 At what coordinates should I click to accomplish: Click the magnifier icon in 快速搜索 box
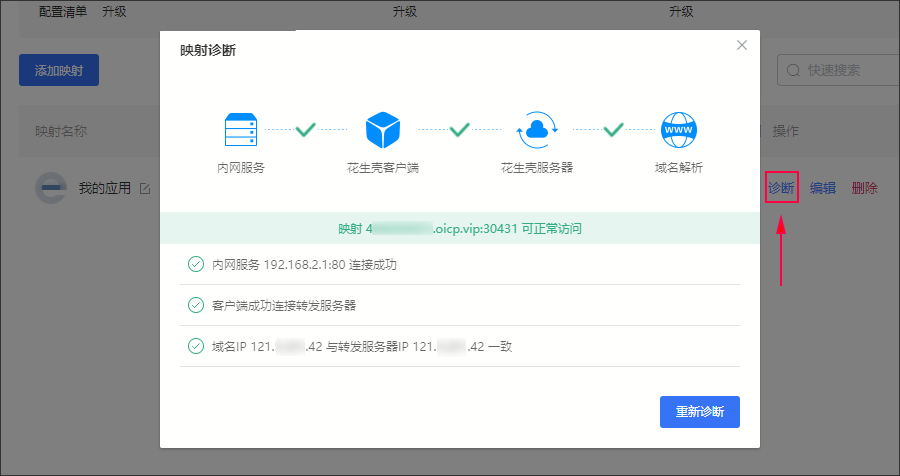coord(794,70)
